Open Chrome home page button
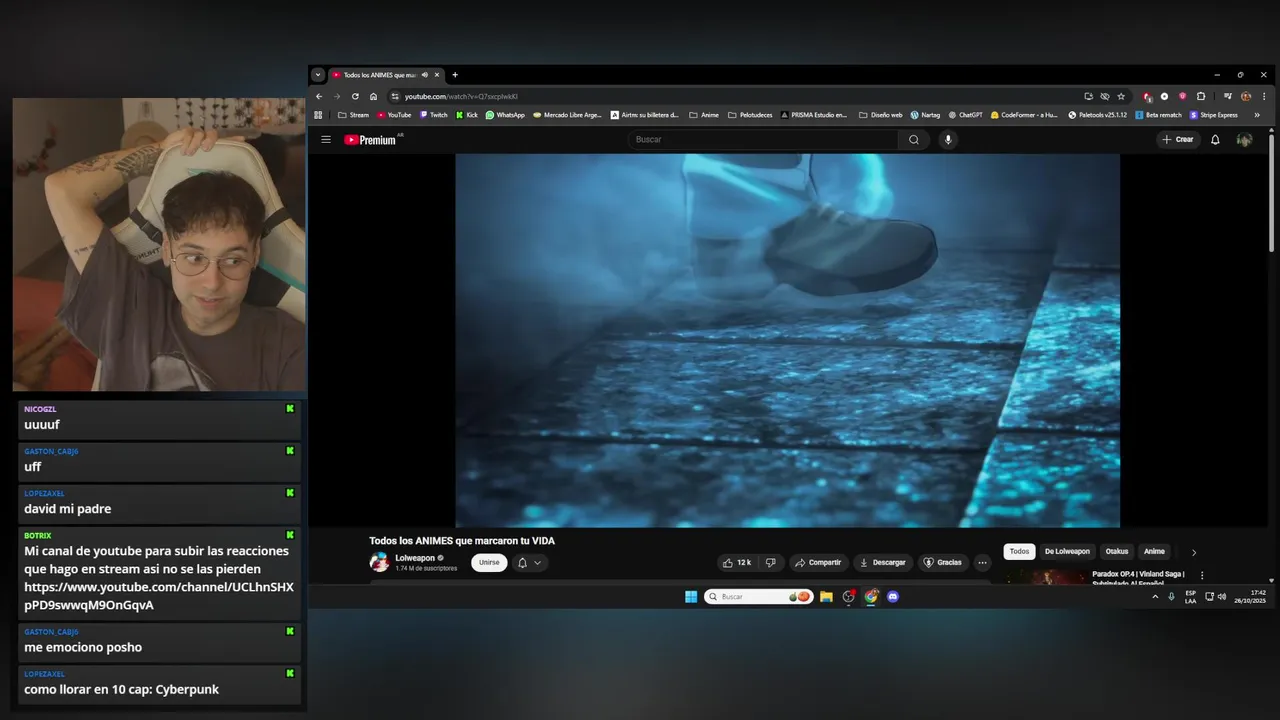This screenshot has height=720, width=1280. click(x=373, y=97)
